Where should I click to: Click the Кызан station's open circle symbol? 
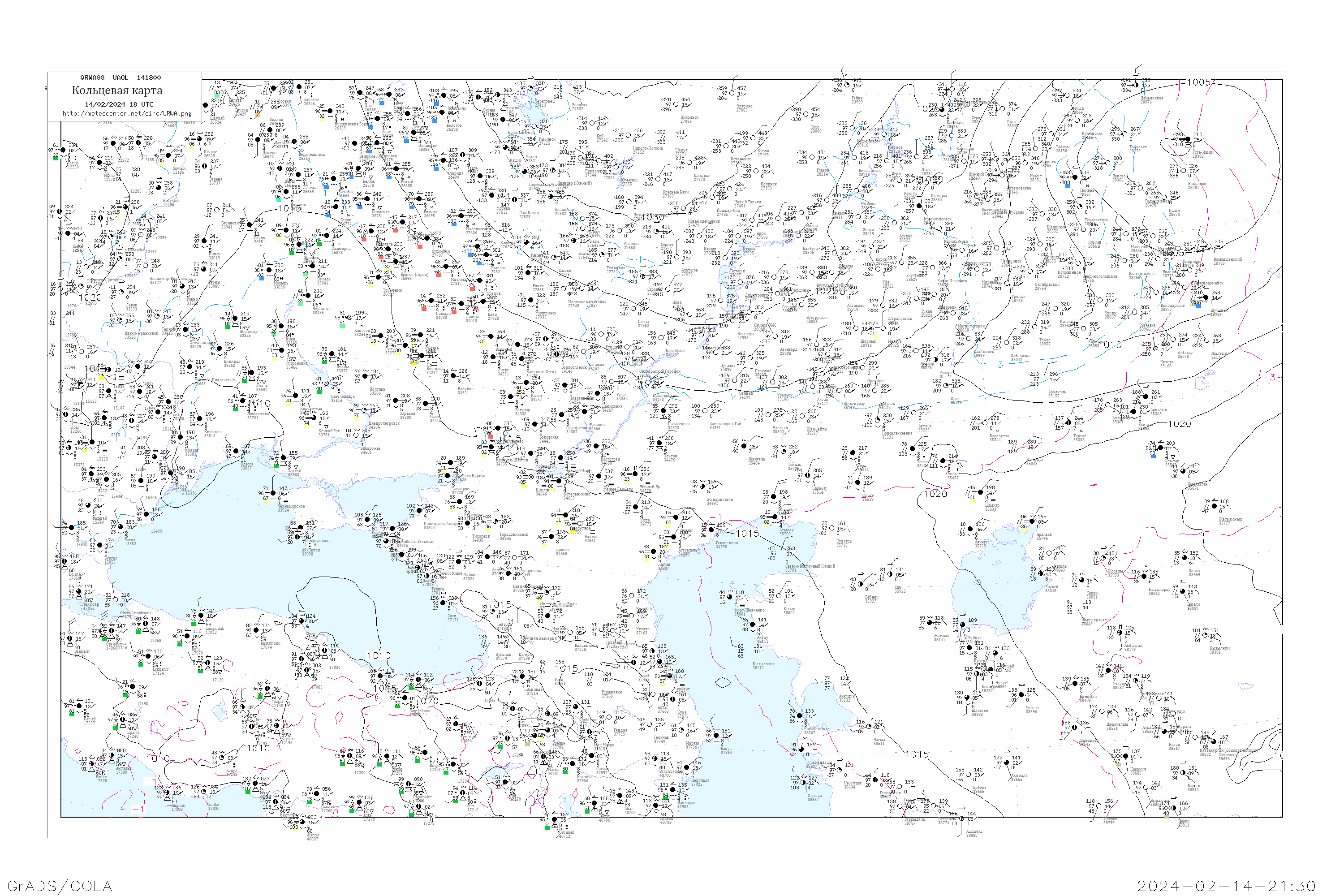(x=780, y=596)
